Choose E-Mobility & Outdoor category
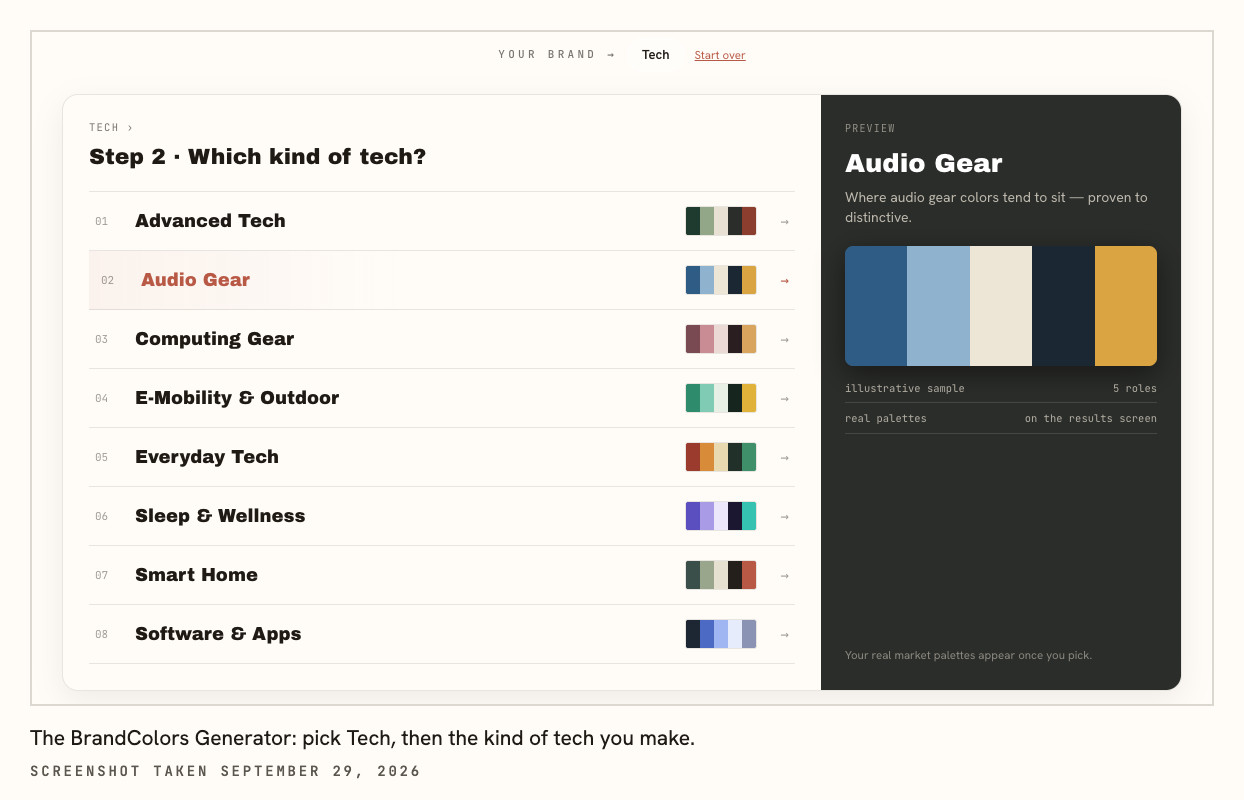The width and height of the screenshot is (1244, 800). [442, 398]
